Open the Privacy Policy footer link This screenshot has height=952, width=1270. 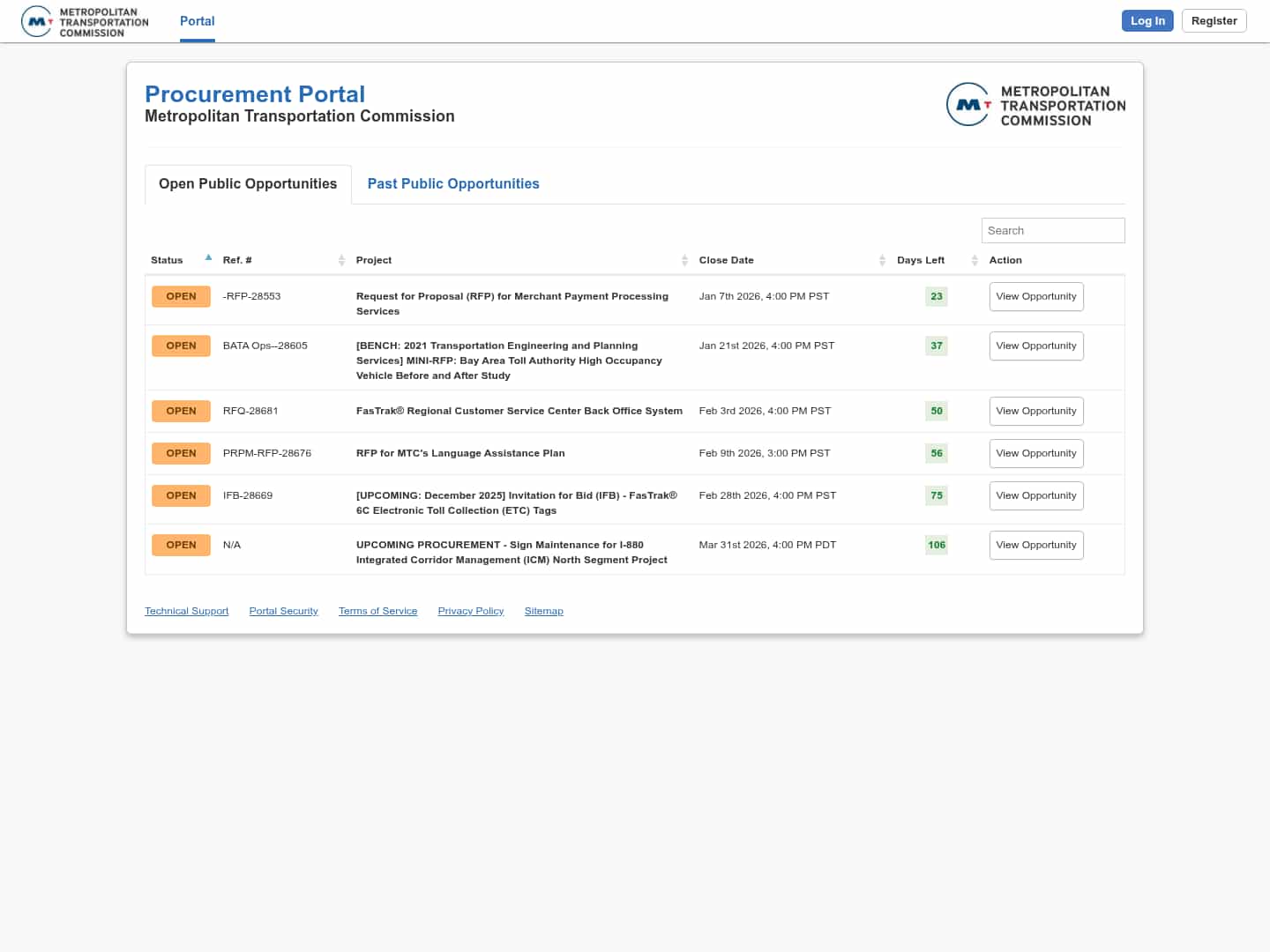470,611
